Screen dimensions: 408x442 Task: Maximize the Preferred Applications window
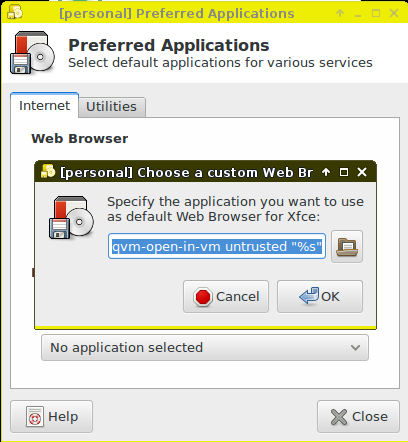point(376,13)
